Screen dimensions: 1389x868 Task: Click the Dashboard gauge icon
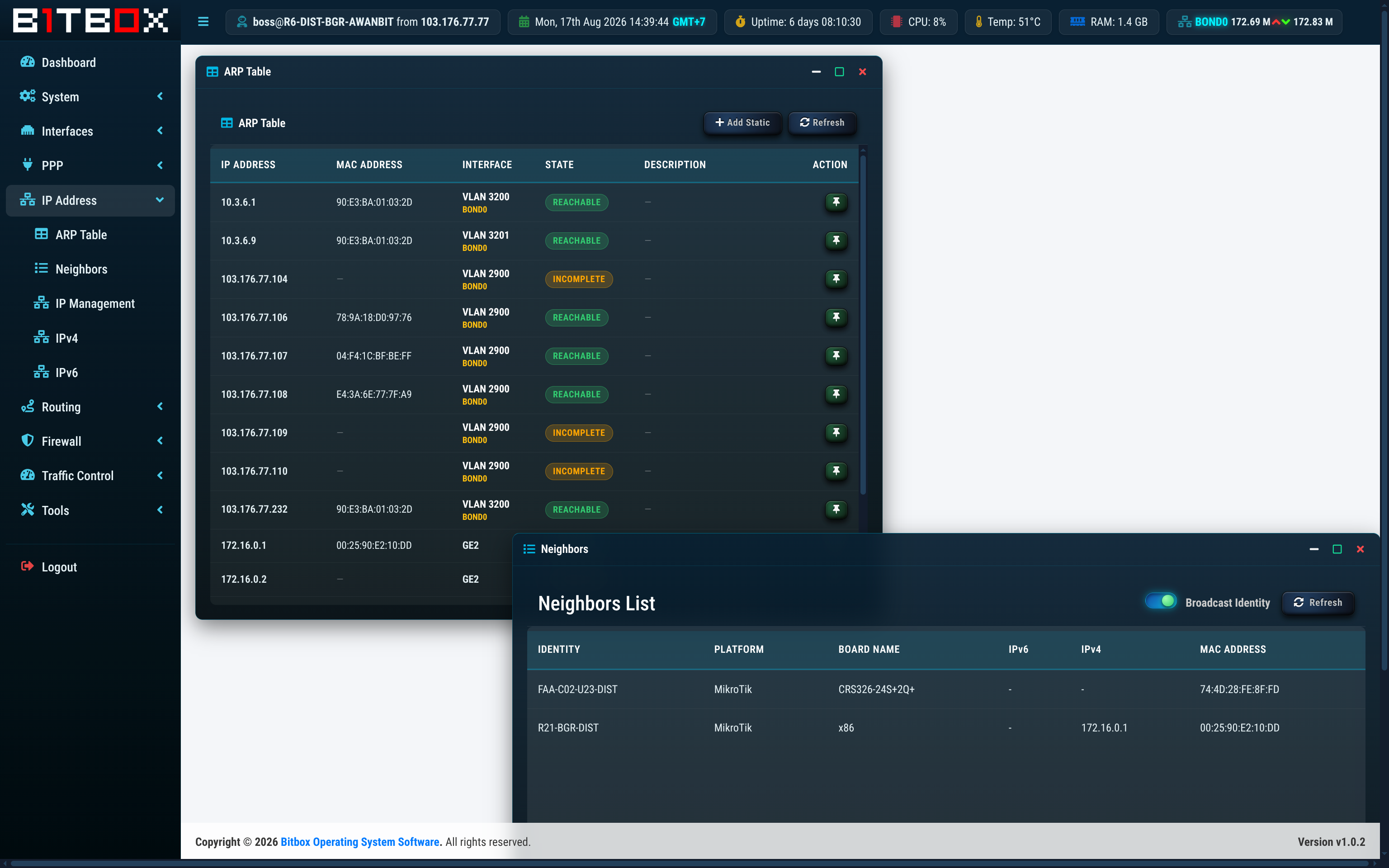click(27, 62)
